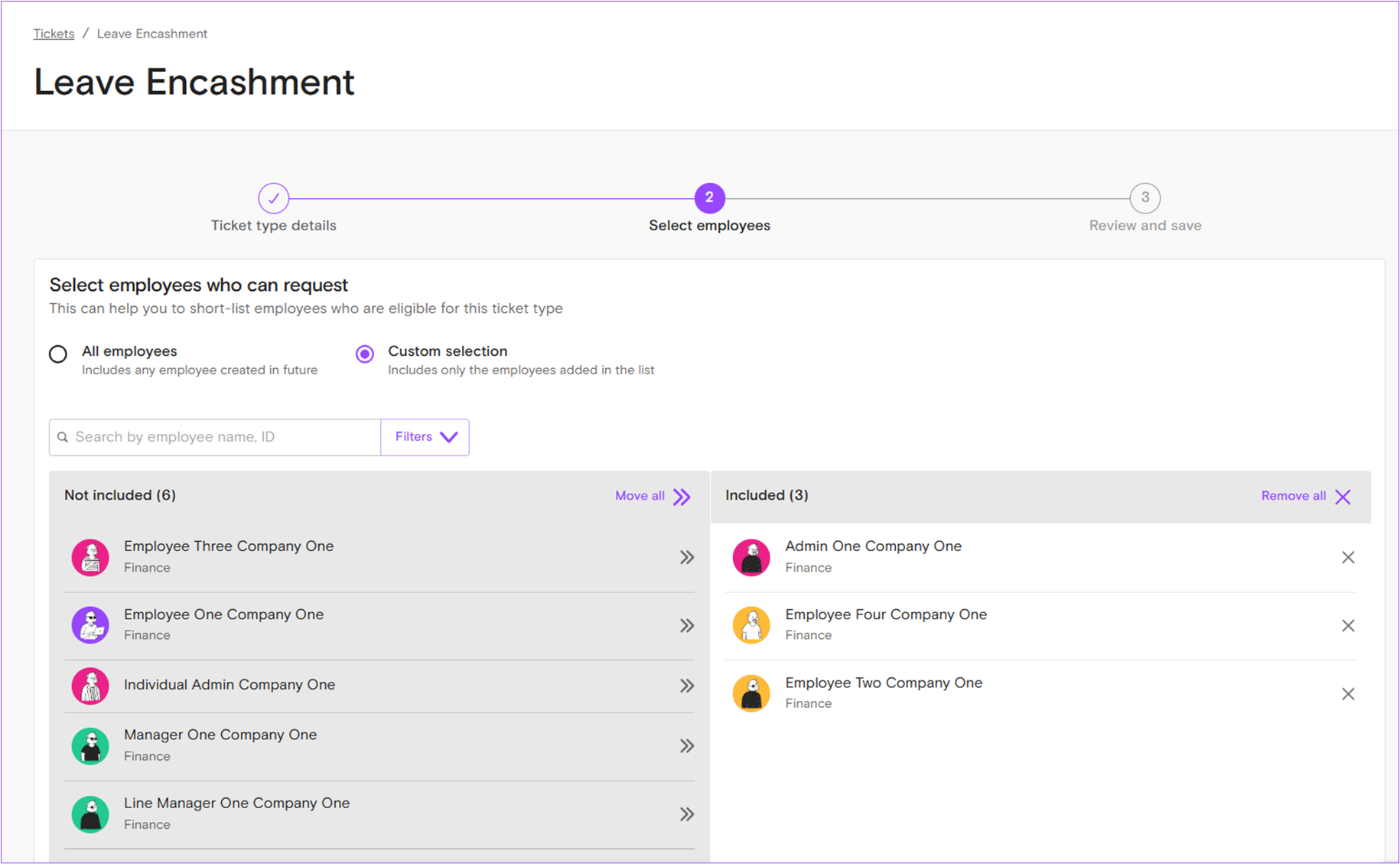The image size is (1400, 864).
Task: Click the Admin One Company One name
Action: click(873, 546)
